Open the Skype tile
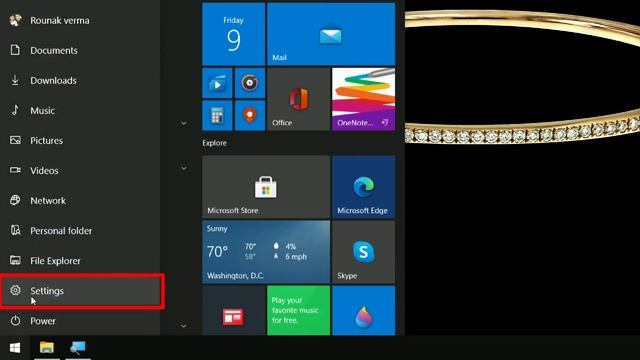The height and width of the screenshot is (360, 640). (x=364, y=252)
